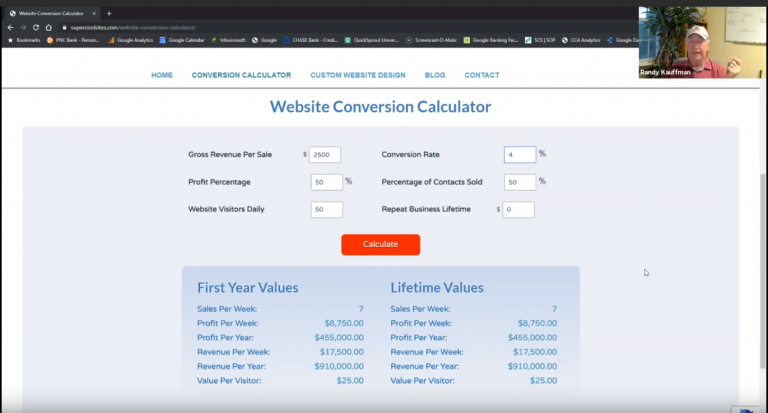This screenshot has height=413, width=768.
Task: Open QuickSprout University bookmark
Action: (x=372, y=40)
